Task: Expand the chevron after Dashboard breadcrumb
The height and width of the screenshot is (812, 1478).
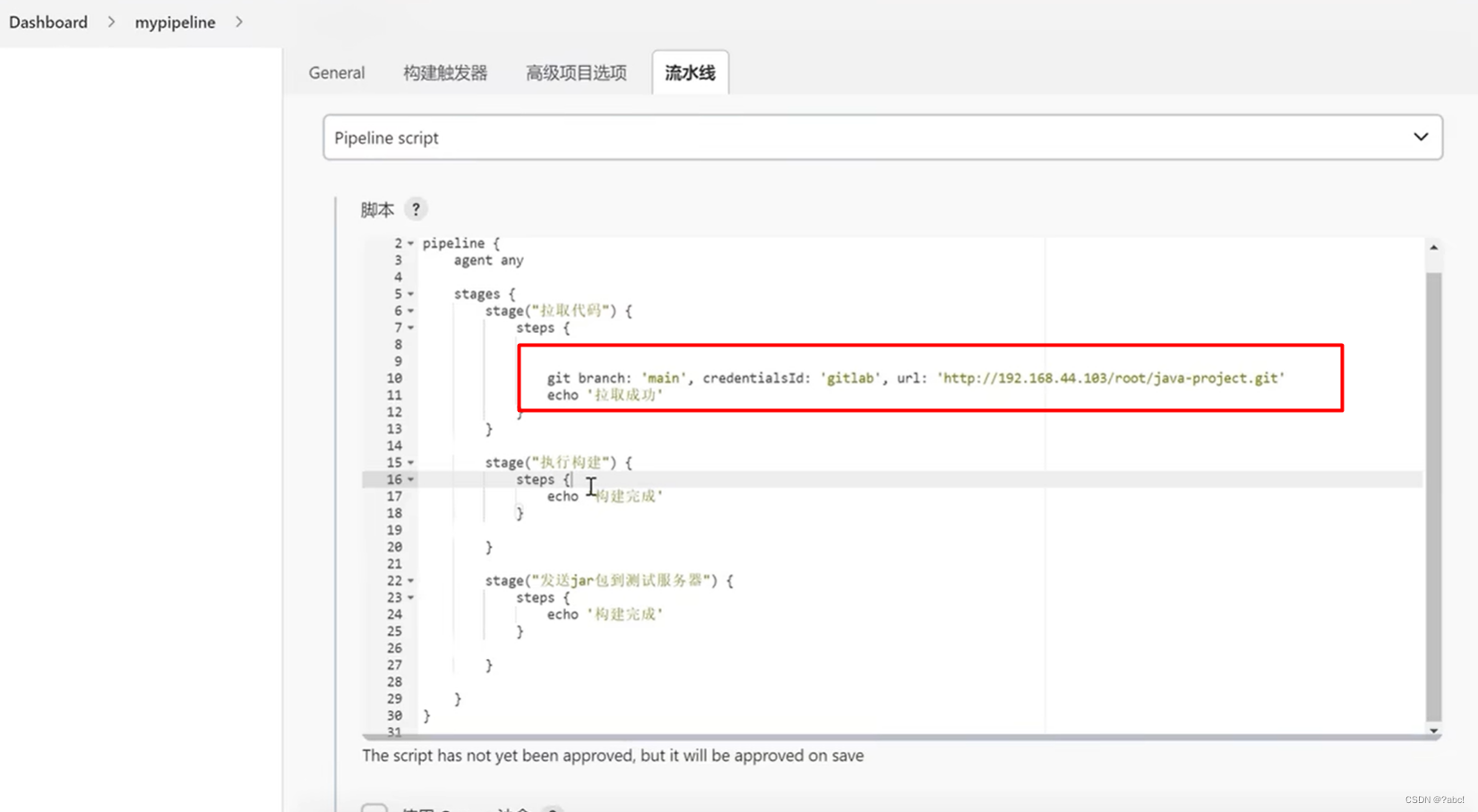Action: 111,21
